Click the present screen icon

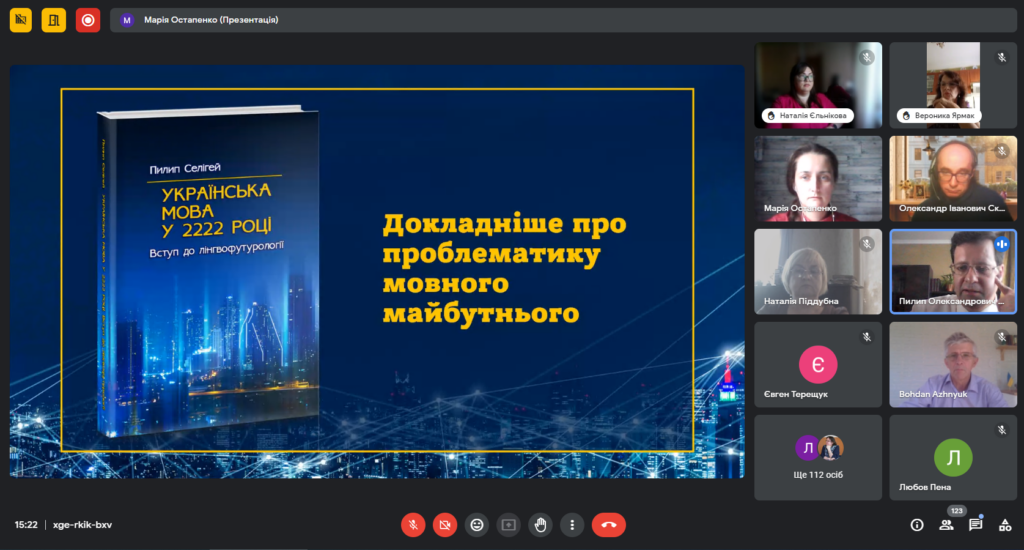(509, 524)
